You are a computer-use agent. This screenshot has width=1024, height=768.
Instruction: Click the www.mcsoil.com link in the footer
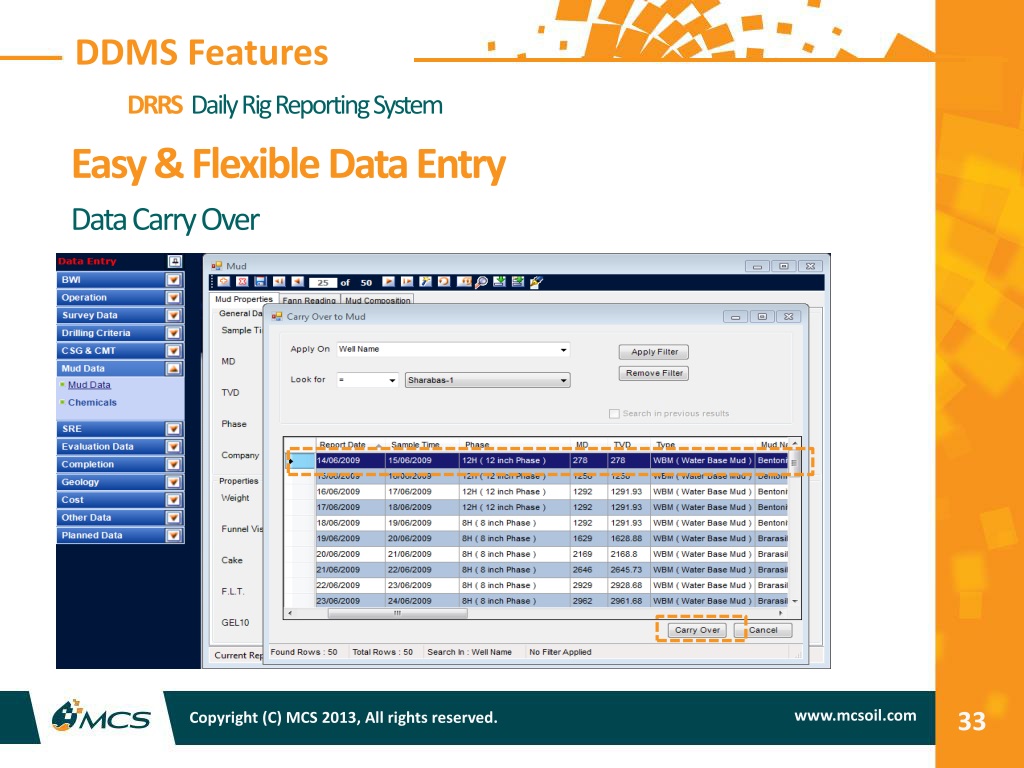pyautogui.click(x=855, y=716)
